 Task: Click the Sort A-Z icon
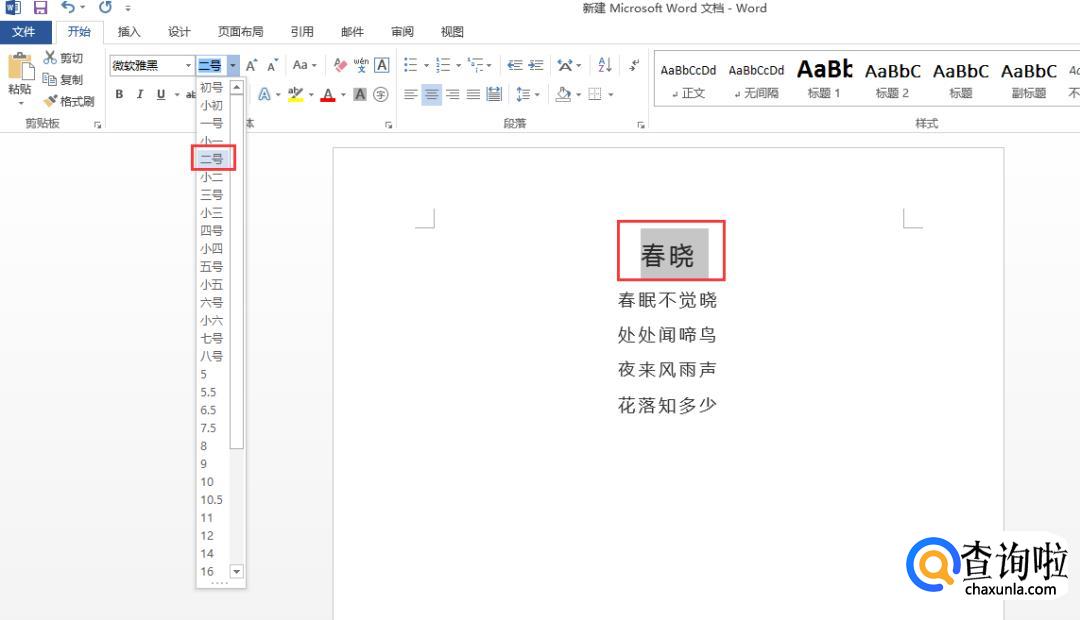coord(605,65)
